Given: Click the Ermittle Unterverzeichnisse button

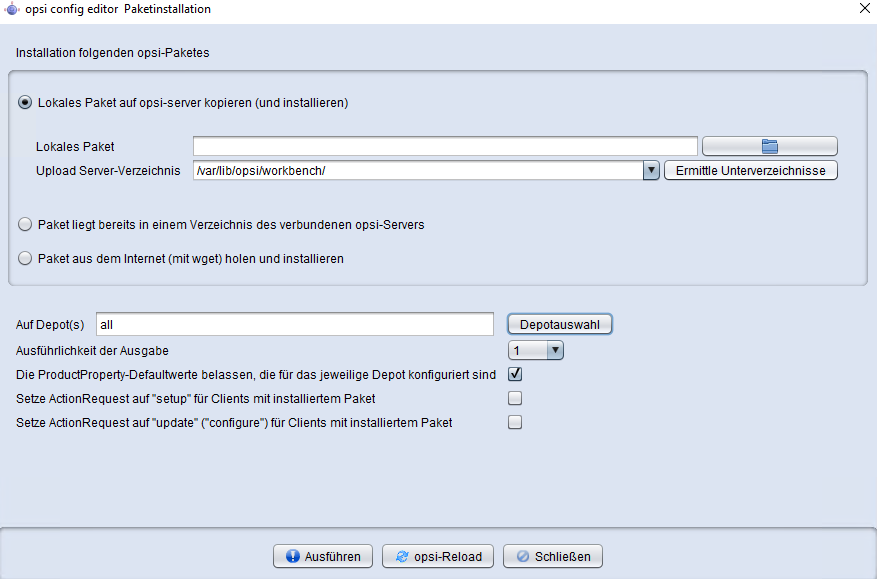Looking at the screenshot, I should point(751,171).
